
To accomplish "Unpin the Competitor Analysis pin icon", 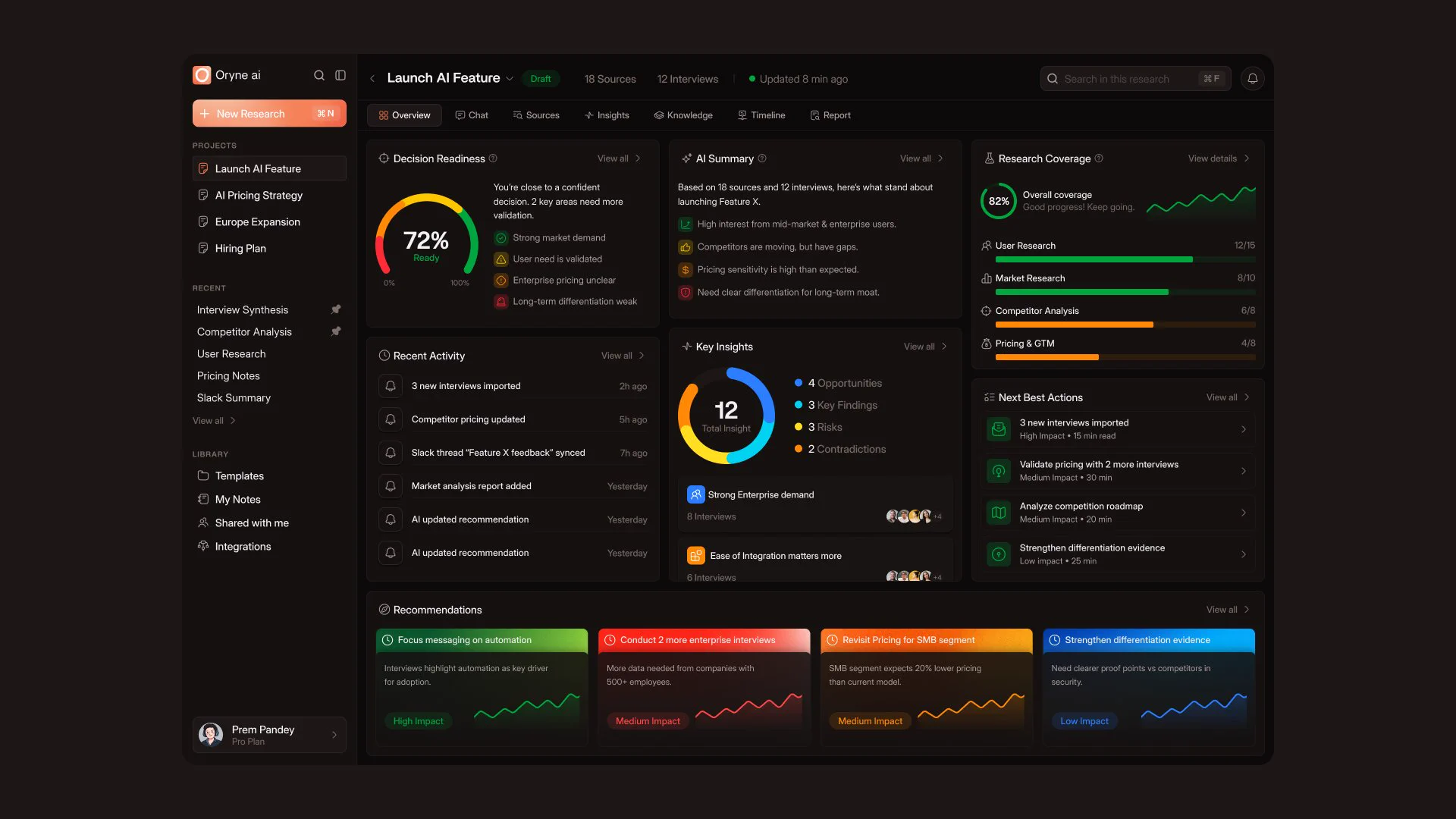I will [x=336, y=331].
